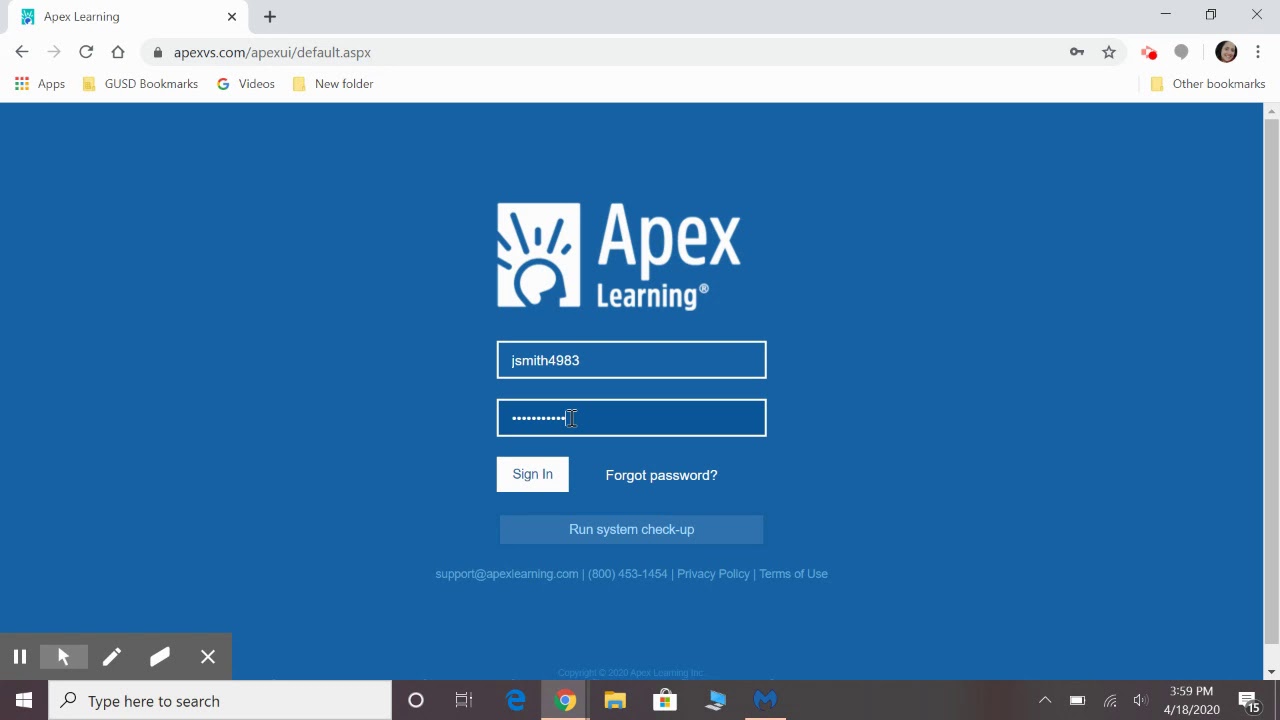
Task: Show hidden system tray icons
Action: [1045, 701]
